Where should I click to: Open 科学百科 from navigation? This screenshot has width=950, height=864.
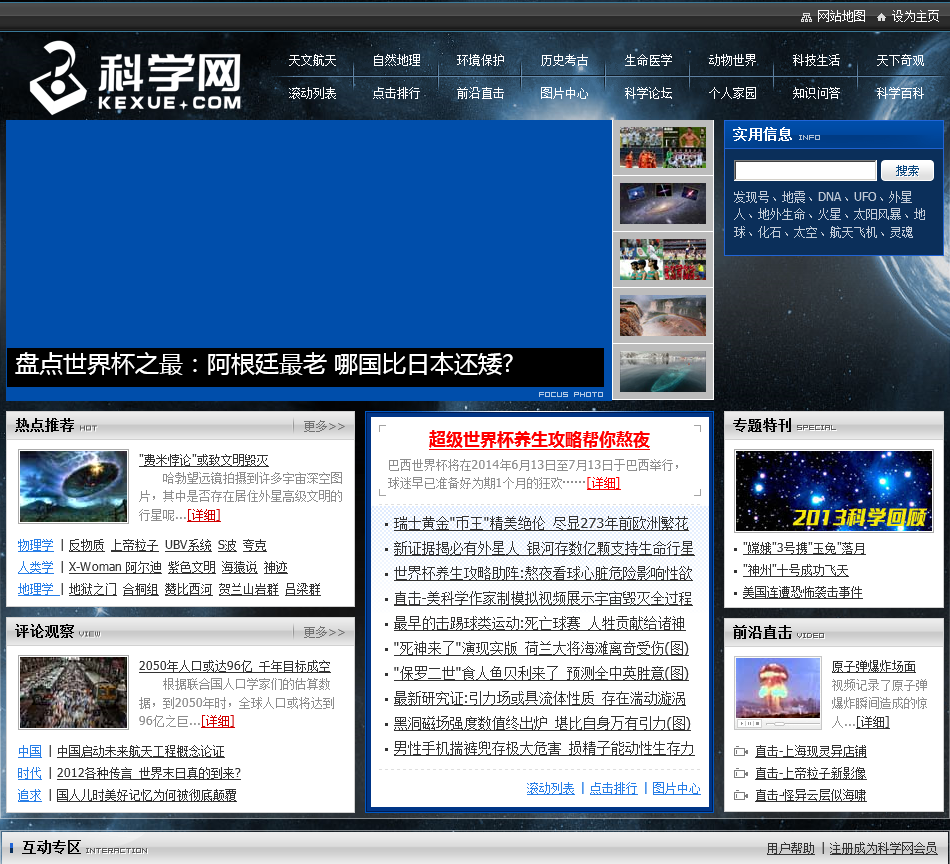coord(900,93)
